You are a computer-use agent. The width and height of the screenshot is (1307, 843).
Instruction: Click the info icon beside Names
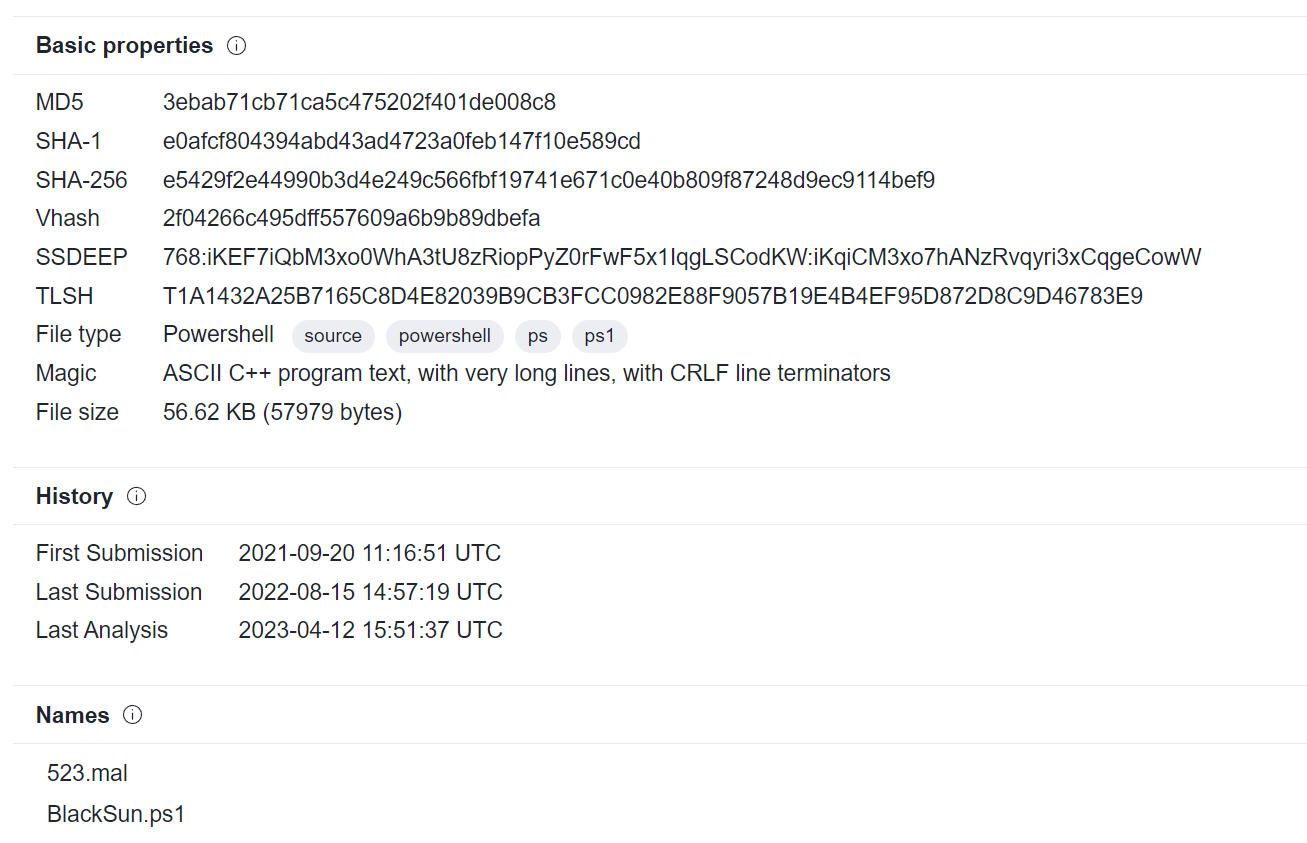click(131, 715)
